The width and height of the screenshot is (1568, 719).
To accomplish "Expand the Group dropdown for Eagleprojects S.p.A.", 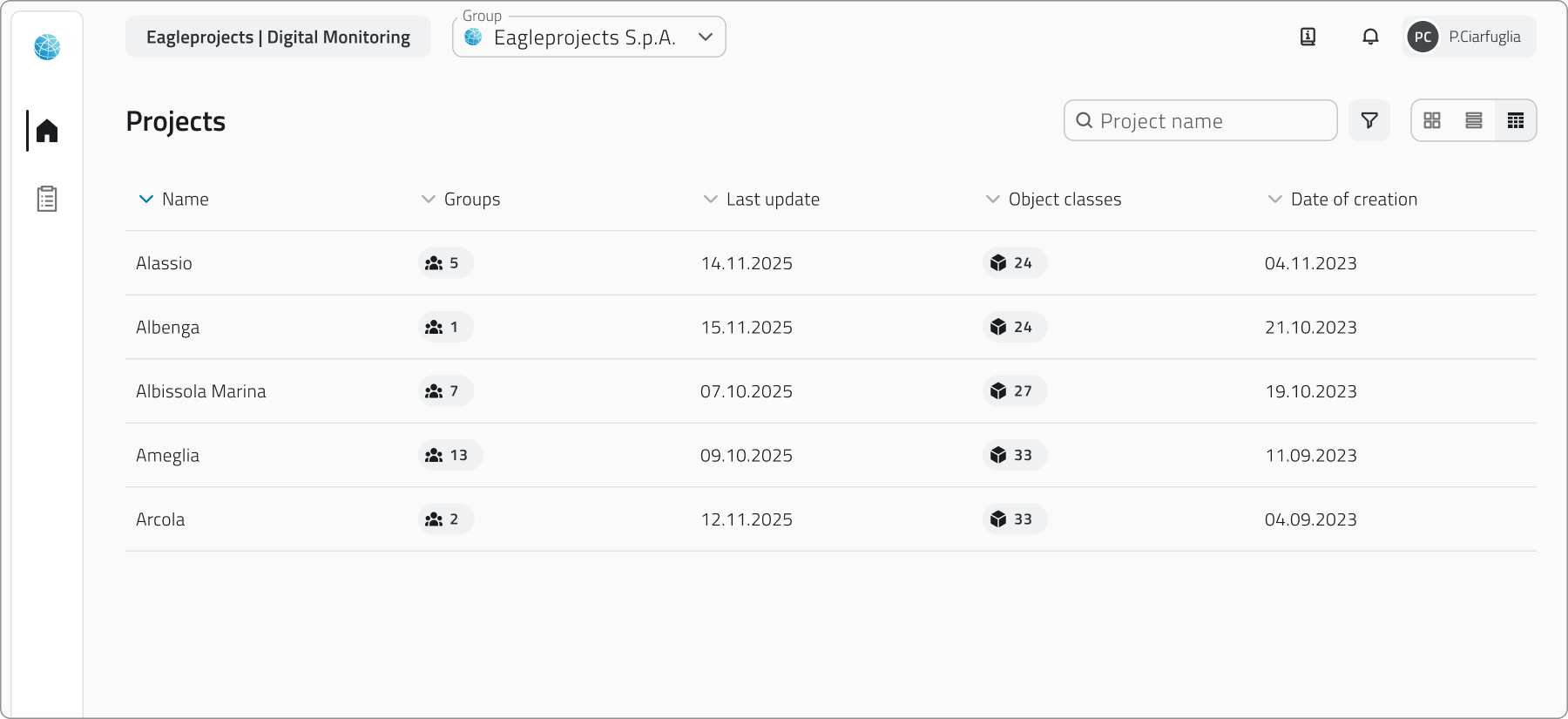I will coord(706,37).
